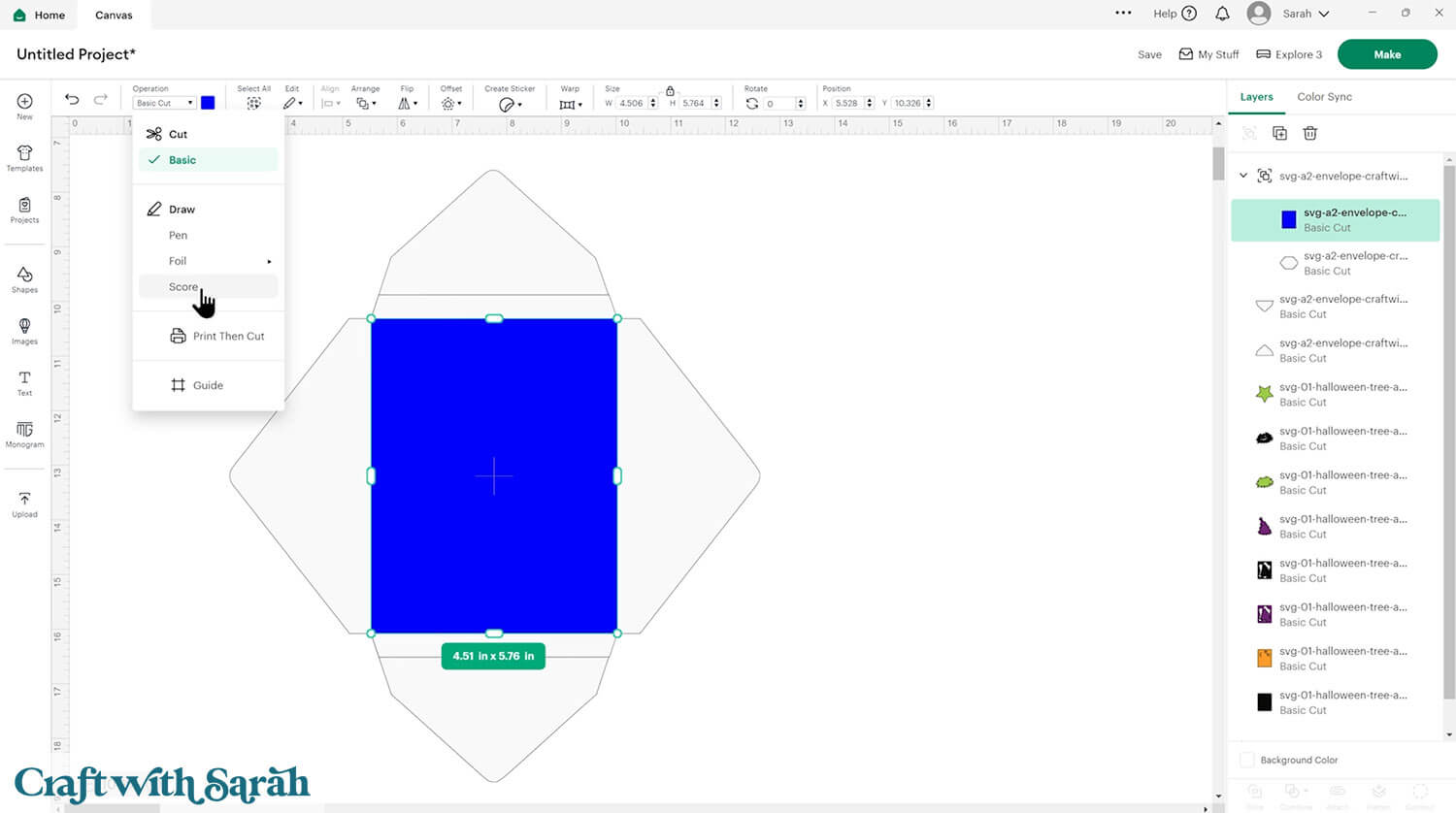Switch to the Color Sync tab
1456x813 pixels.
coord(1324,97)
